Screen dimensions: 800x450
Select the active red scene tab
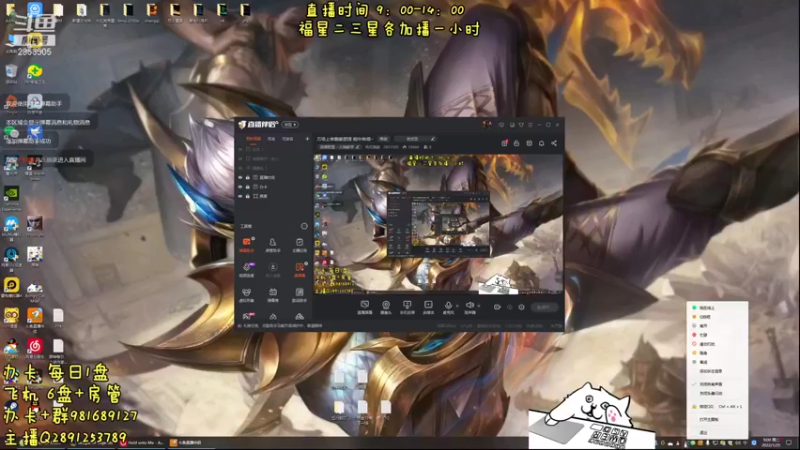point(253,139)
